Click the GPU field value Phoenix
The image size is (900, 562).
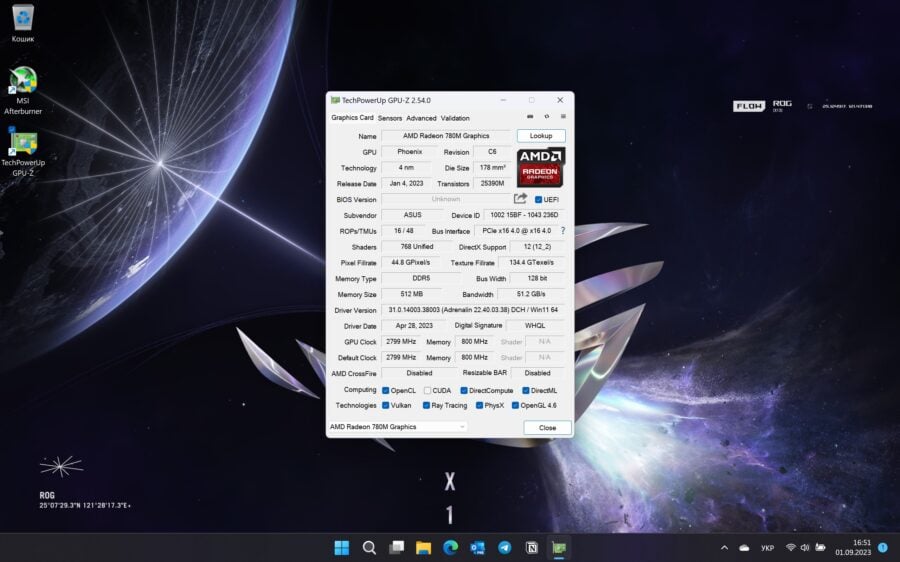click(409, 152)
